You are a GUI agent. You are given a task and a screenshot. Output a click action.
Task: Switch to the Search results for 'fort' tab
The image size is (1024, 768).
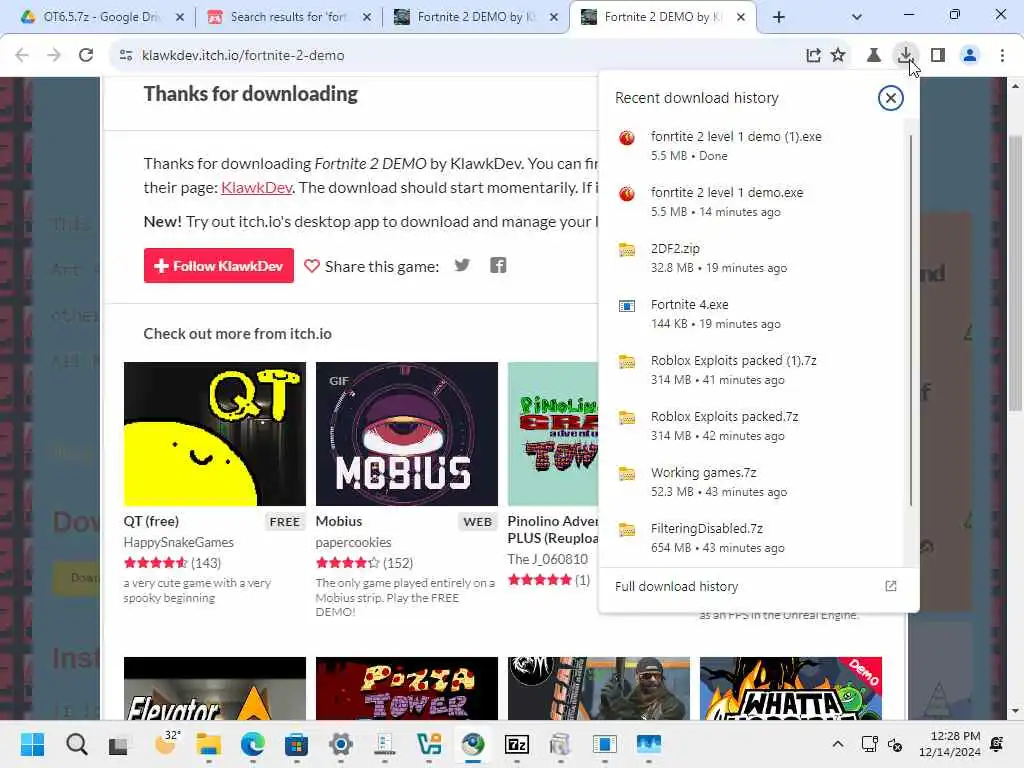[288, 17]
